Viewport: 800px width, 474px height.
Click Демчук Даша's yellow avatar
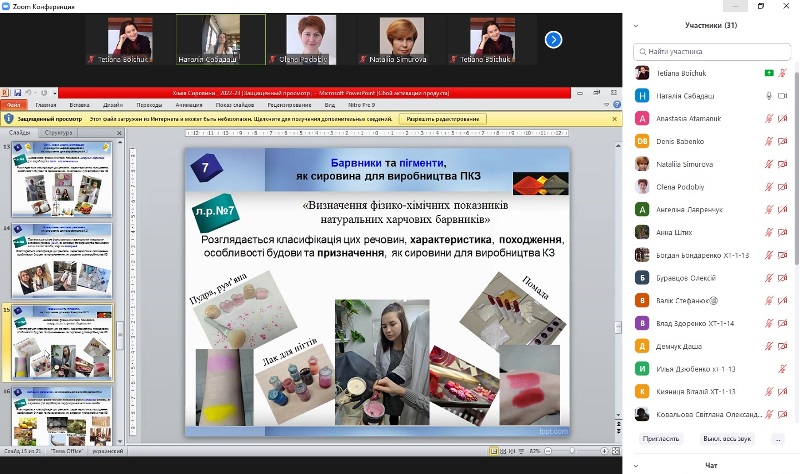[x=642, y=346]
